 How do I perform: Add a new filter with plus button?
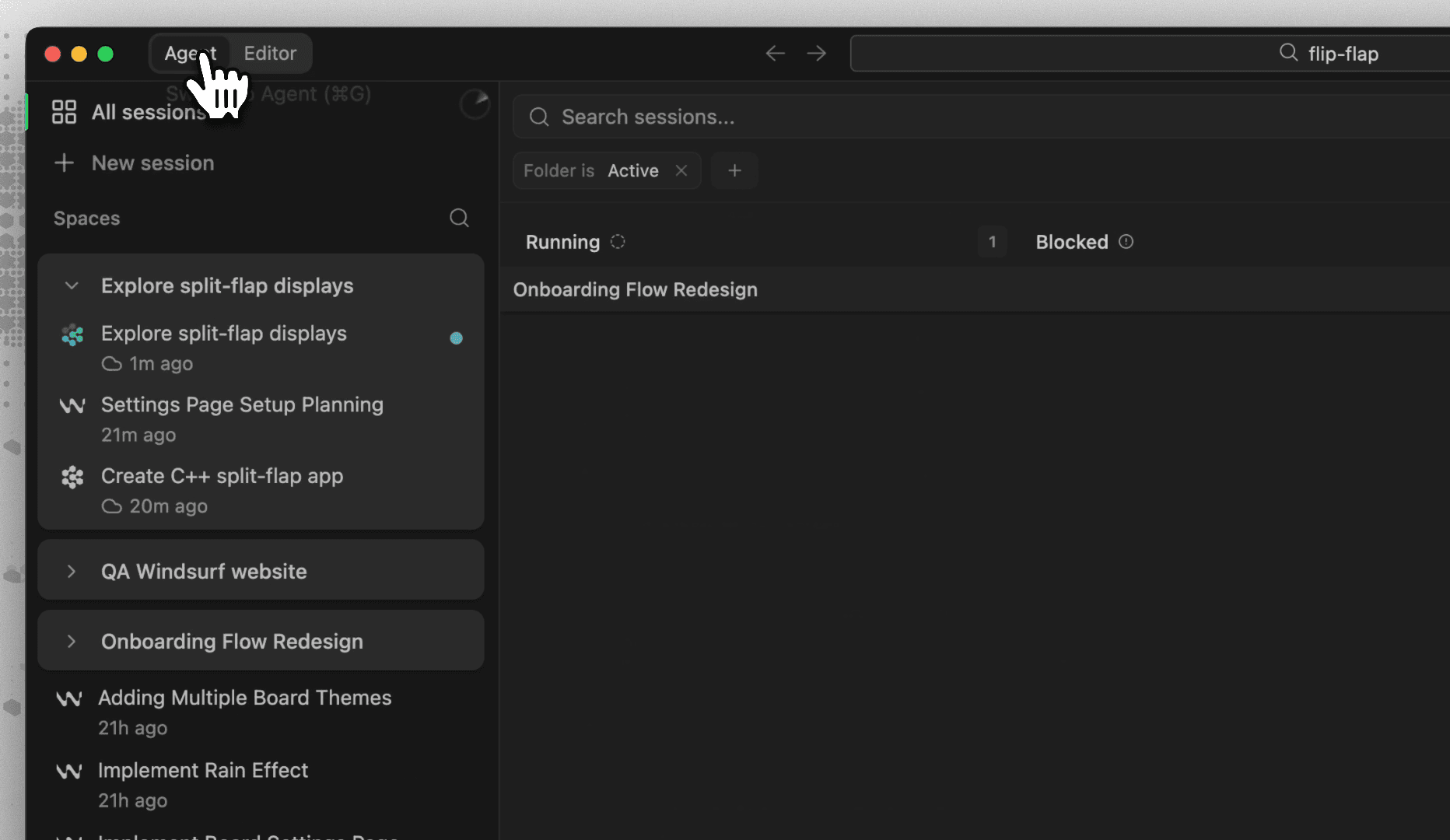[734, 170]
